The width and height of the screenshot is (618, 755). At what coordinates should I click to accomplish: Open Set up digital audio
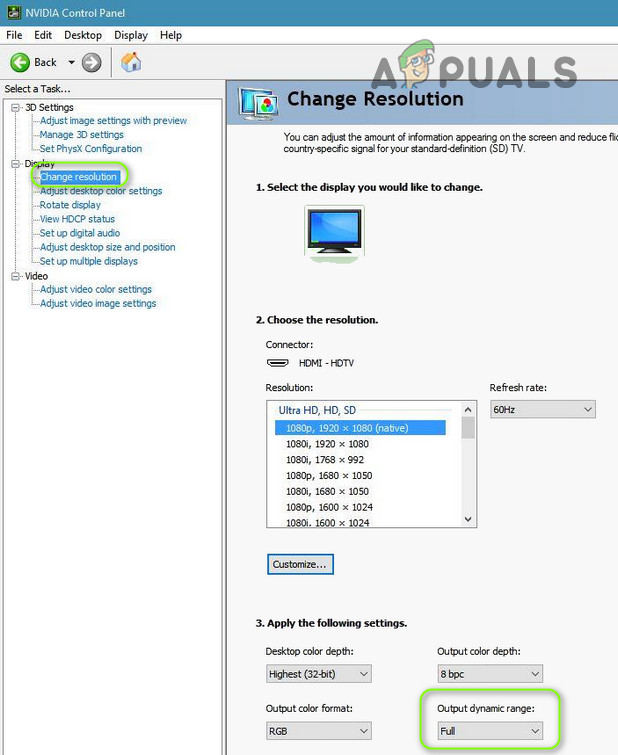[80, 233]
